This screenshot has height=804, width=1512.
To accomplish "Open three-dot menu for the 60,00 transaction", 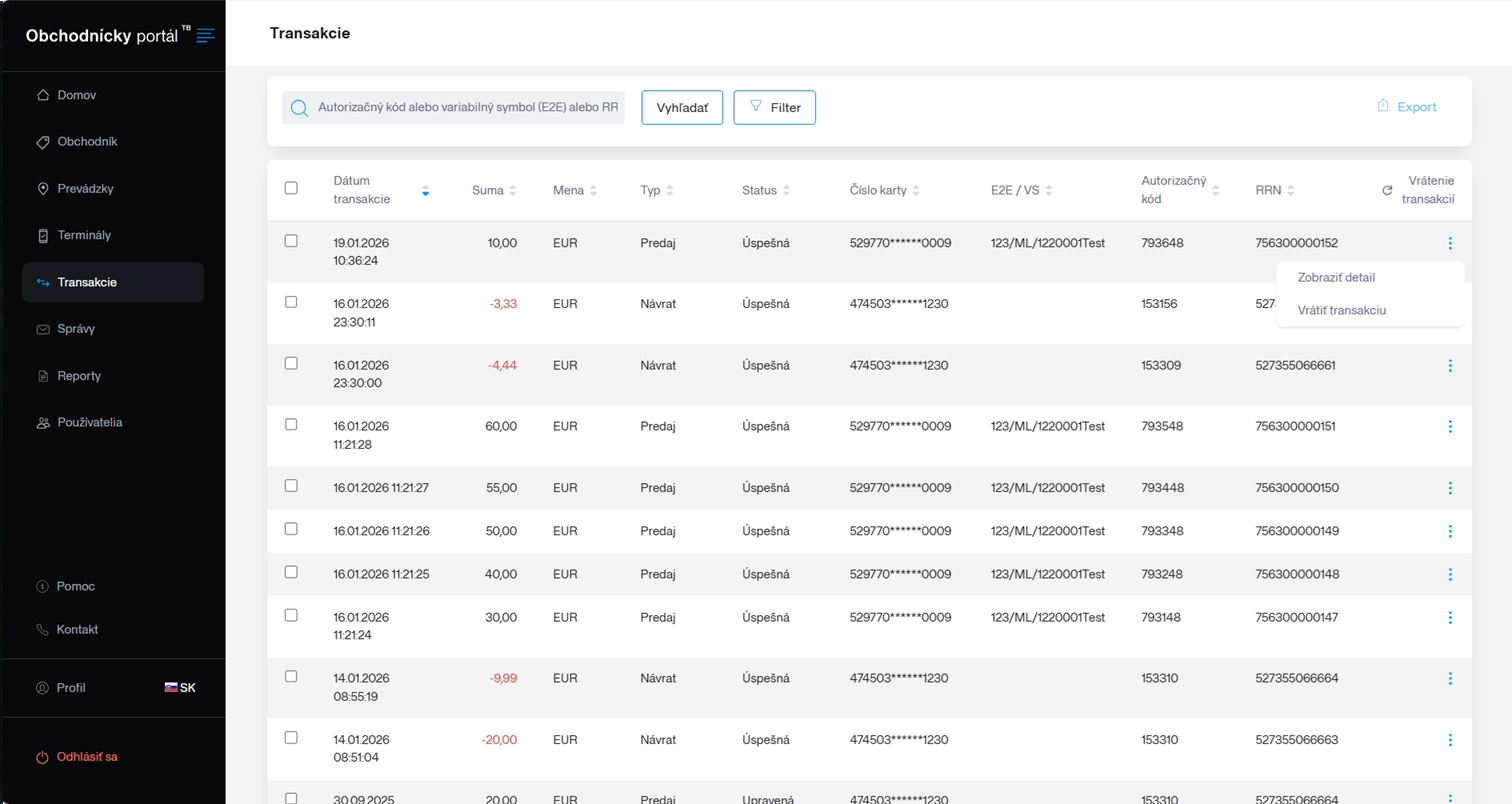I will (1450, 427).
